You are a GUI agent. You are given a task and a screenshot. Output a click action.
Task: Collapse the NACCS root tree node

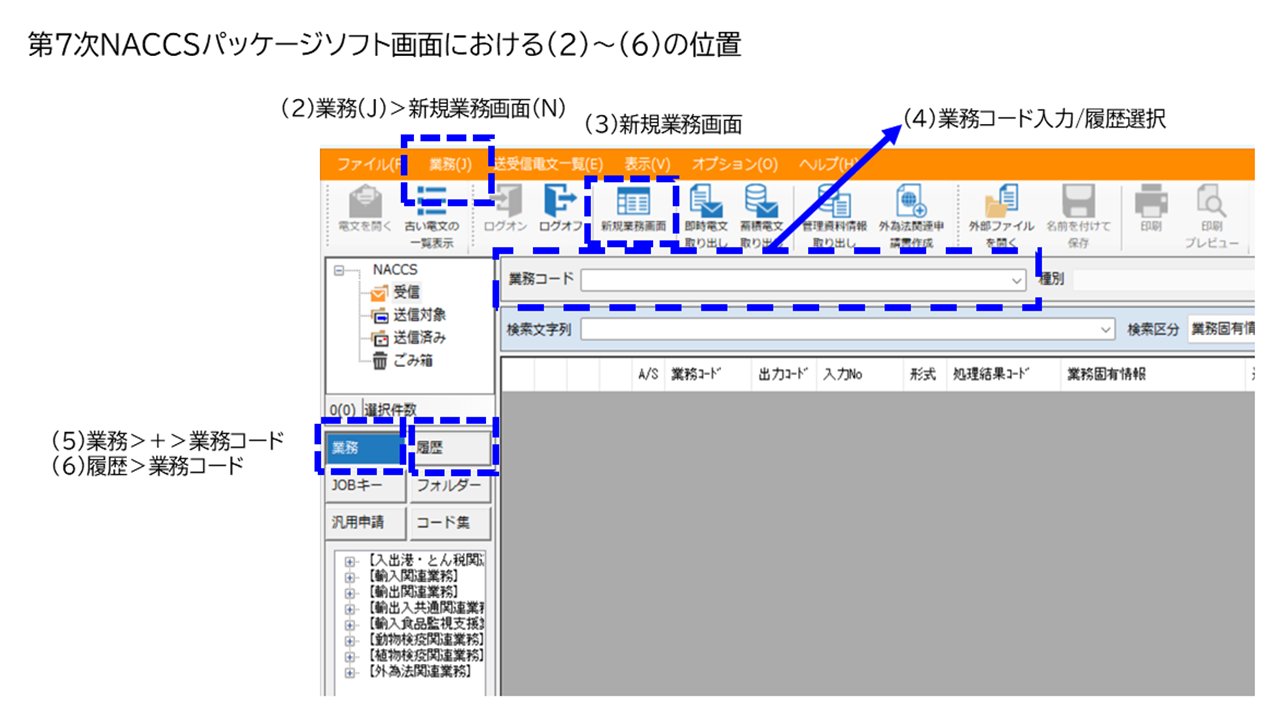click(339, 270)
